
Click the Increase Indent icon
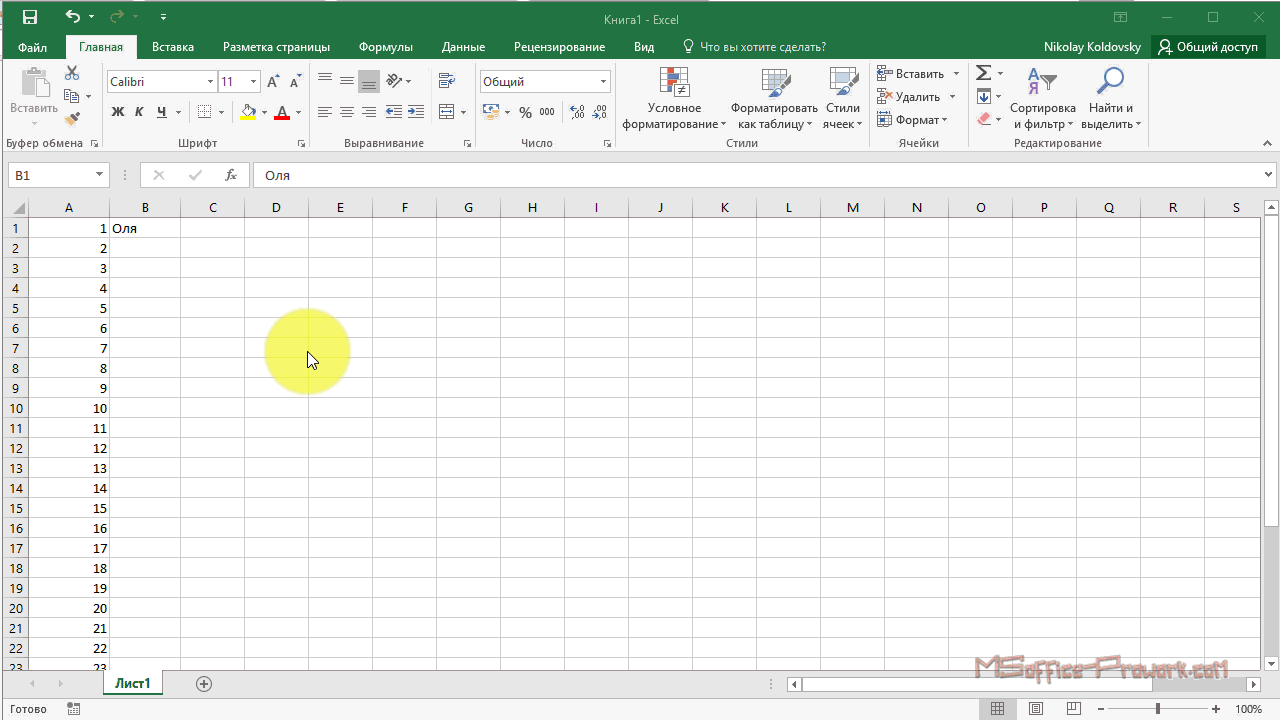coord(416,112)
